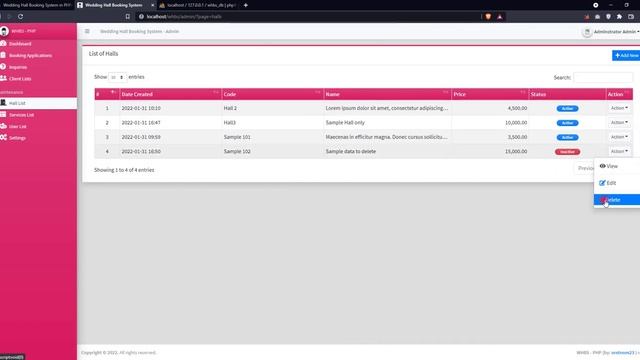Open Action dropdown for Hall3 row

(x=619, y=122)
